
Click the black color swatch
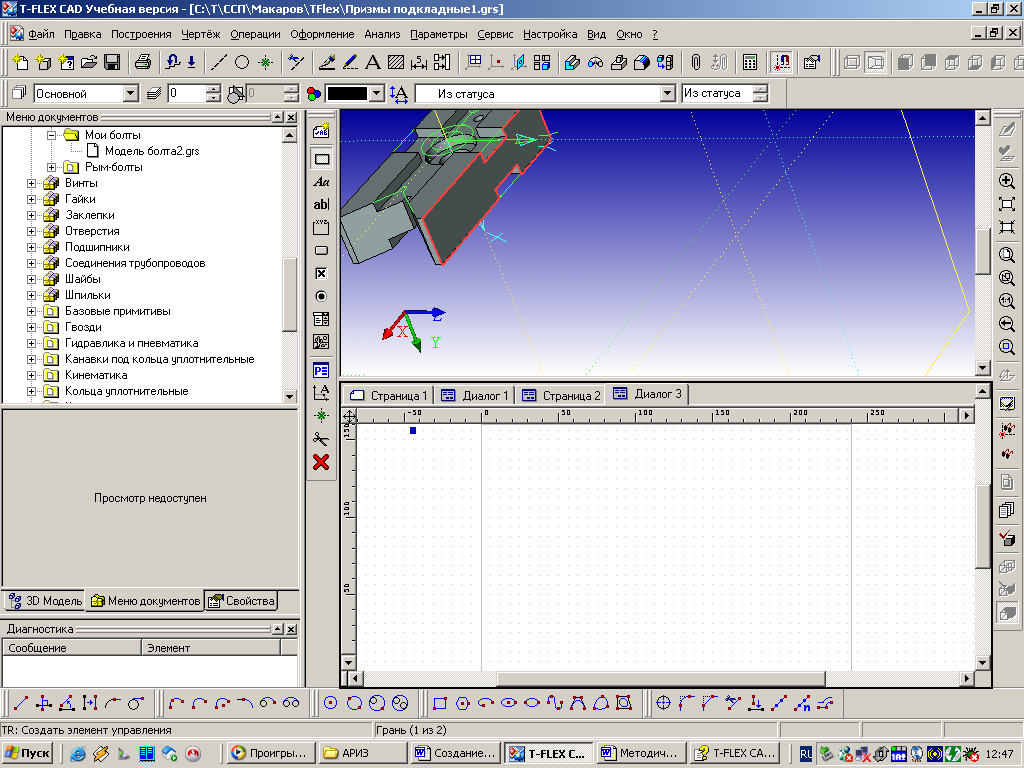coord(347,93)
